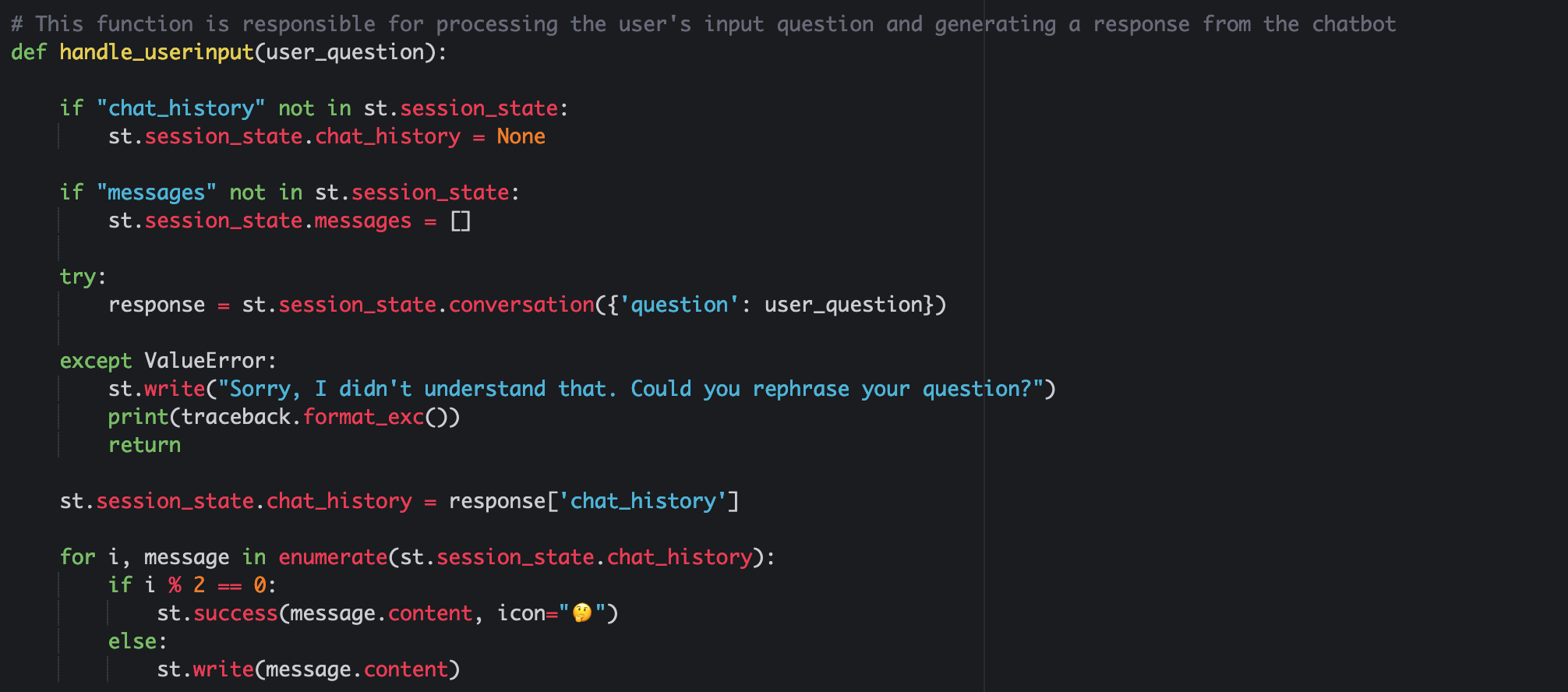Click the conversation method call
1568x692 pixels.
[521, 305]
